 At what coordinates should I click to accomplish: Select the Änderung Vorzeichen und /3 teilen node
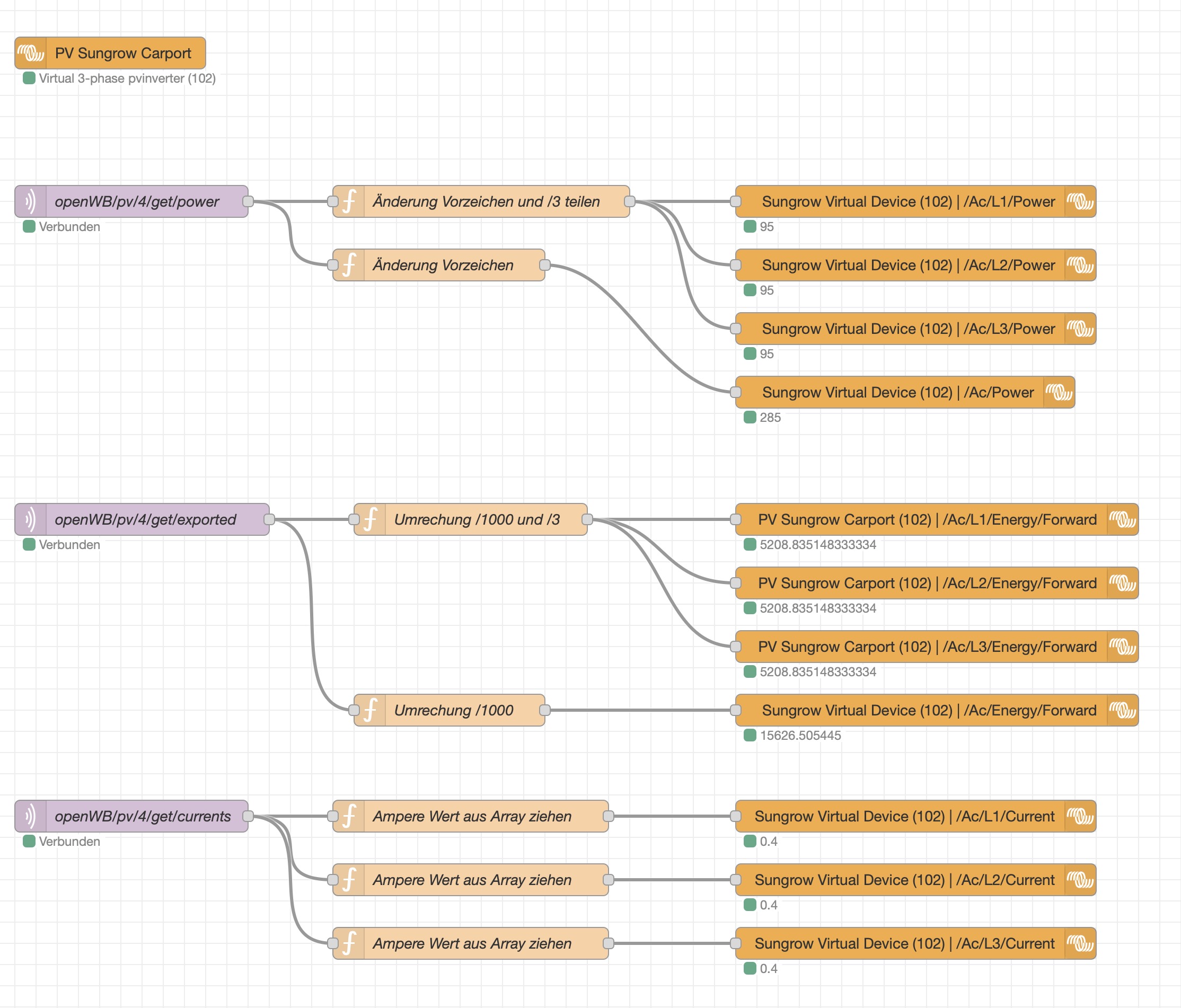[485, 201]
